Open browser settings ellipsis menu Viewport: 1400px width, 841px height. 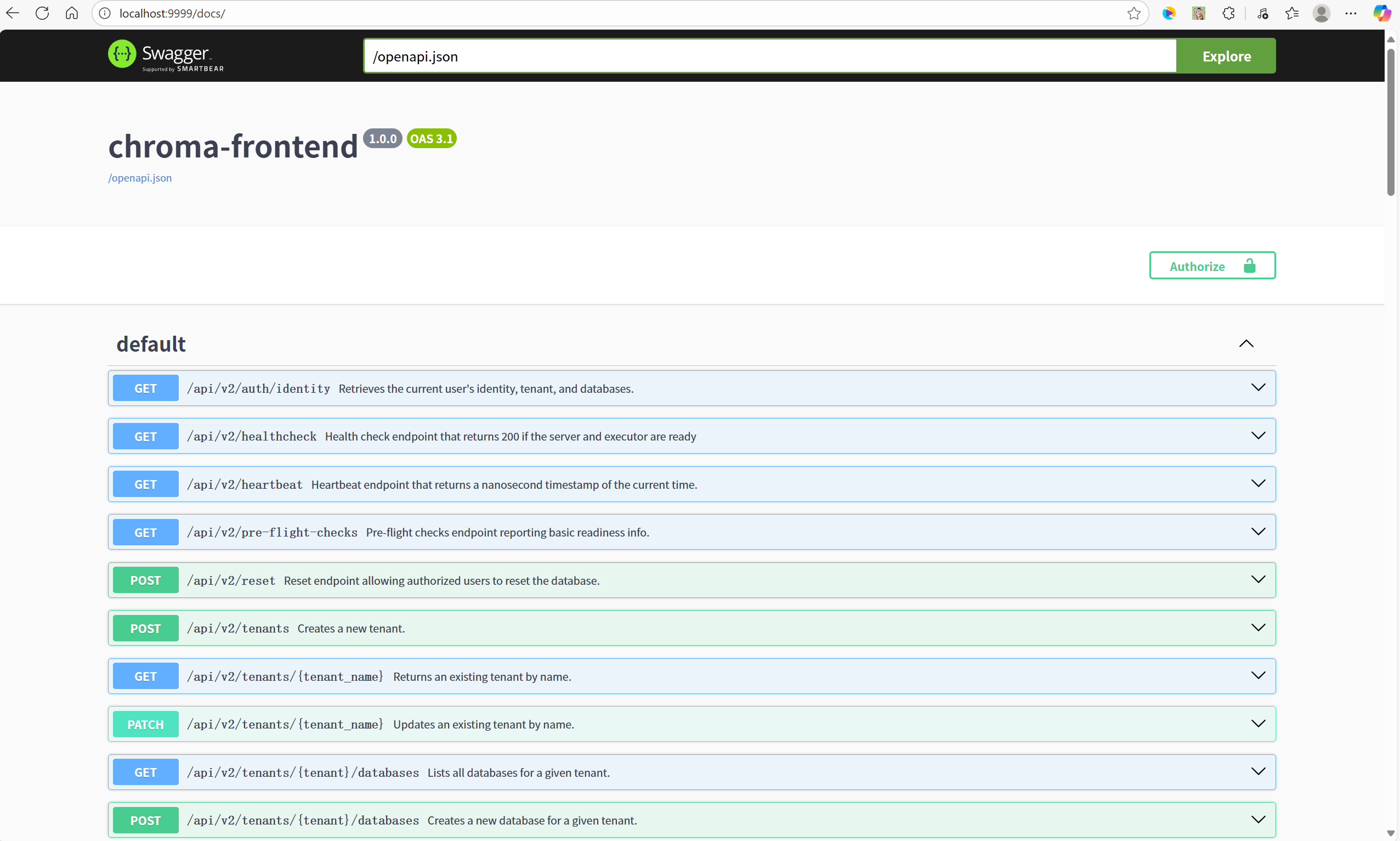1351,13
